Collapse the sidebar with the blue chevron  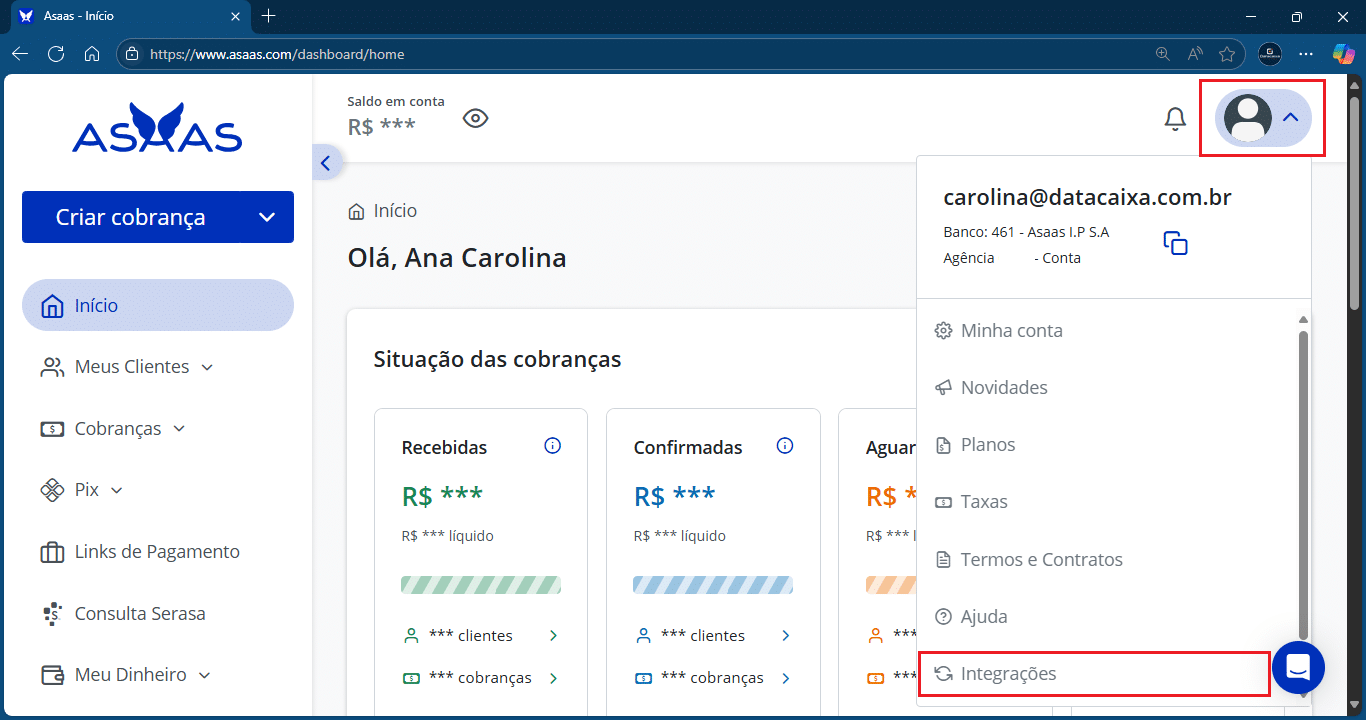pos(325,162)
